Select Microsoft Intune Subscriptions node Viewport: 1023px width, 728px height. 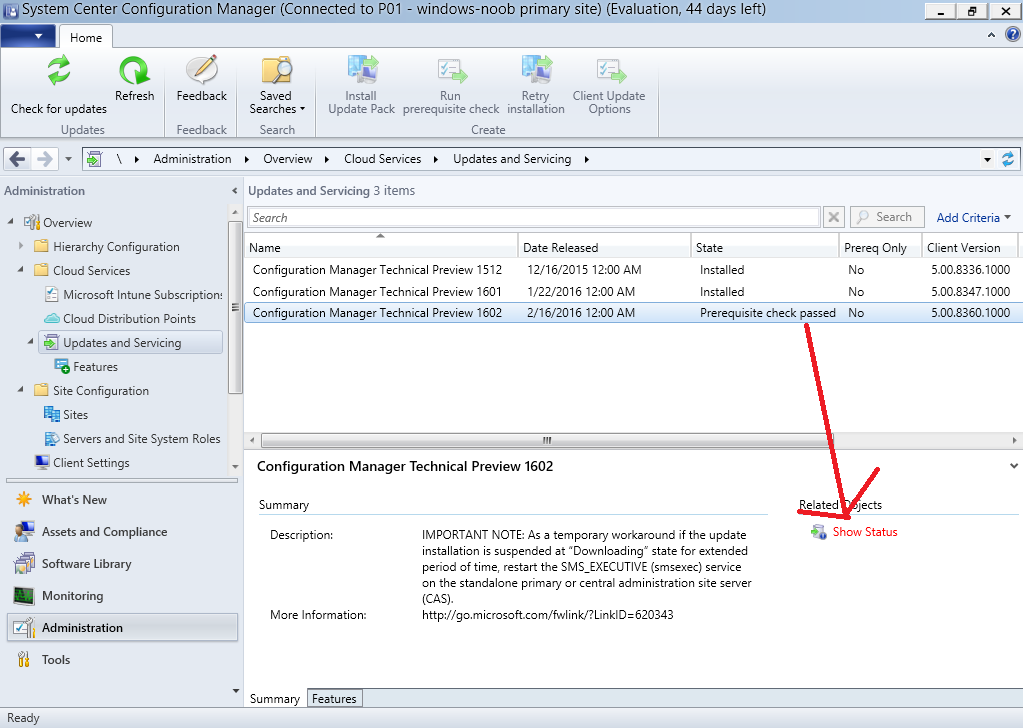tap(134, 295)
